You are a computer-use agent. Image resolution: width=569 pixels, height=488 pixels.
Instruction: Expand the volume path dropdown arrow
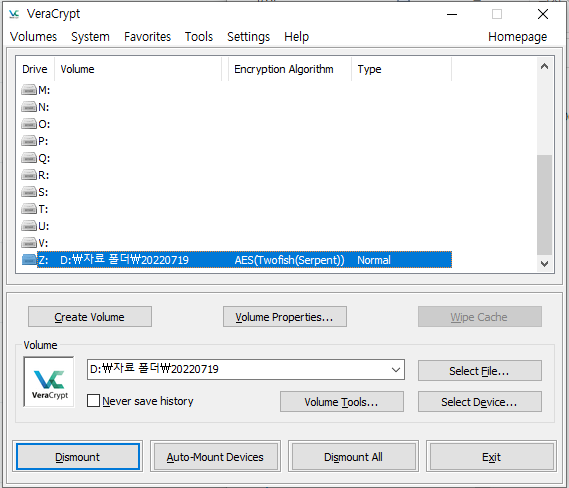pos(396,370)
